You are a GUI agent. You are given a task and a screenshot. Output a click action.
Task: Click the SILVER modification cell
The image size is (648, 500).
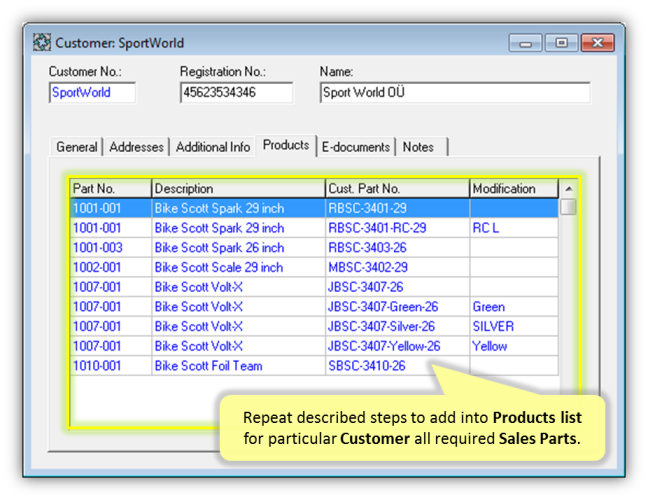click(x=514, y=327)
